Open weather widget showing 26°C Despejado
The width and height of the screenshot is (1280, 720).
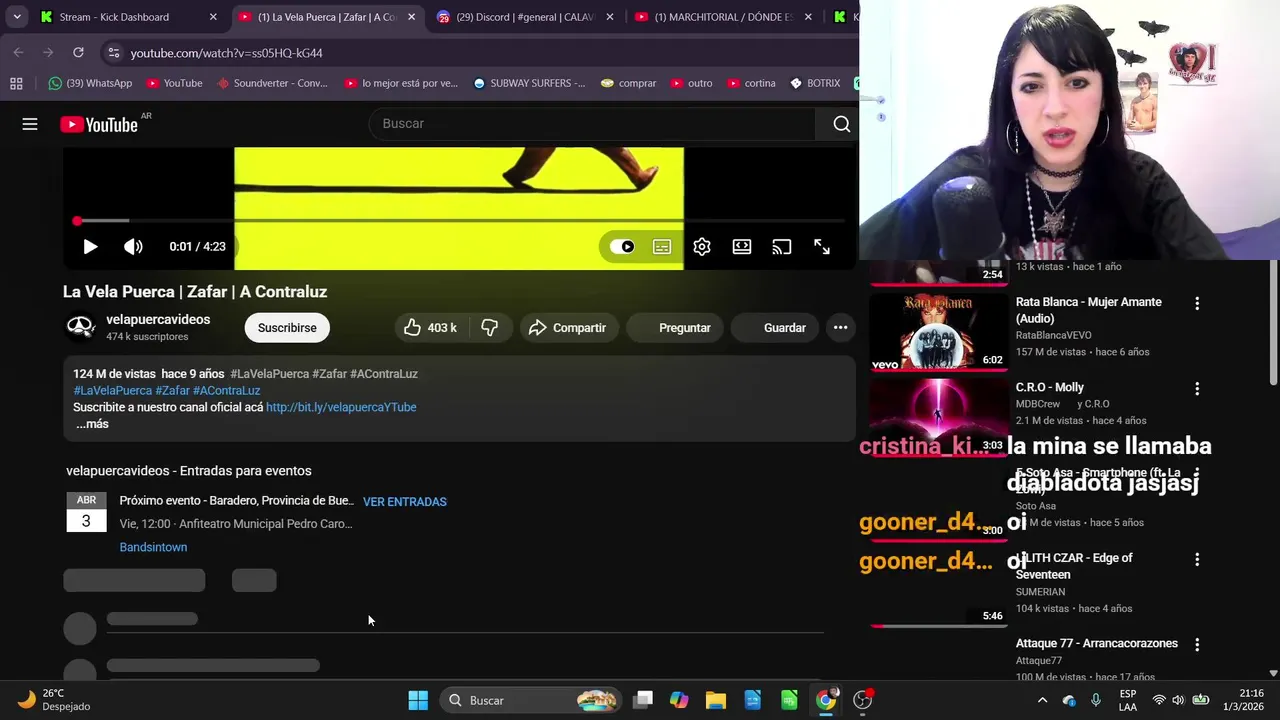(x=55, y=700)
